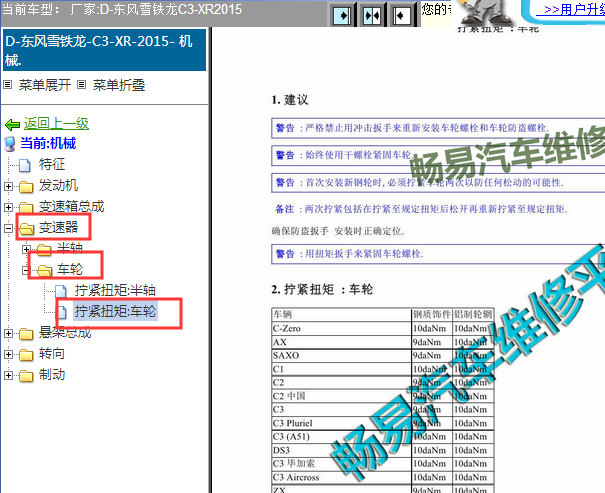Click the SAXO table row label
Viewport: 605px width, 493px height.
click(x=286, y=355)
